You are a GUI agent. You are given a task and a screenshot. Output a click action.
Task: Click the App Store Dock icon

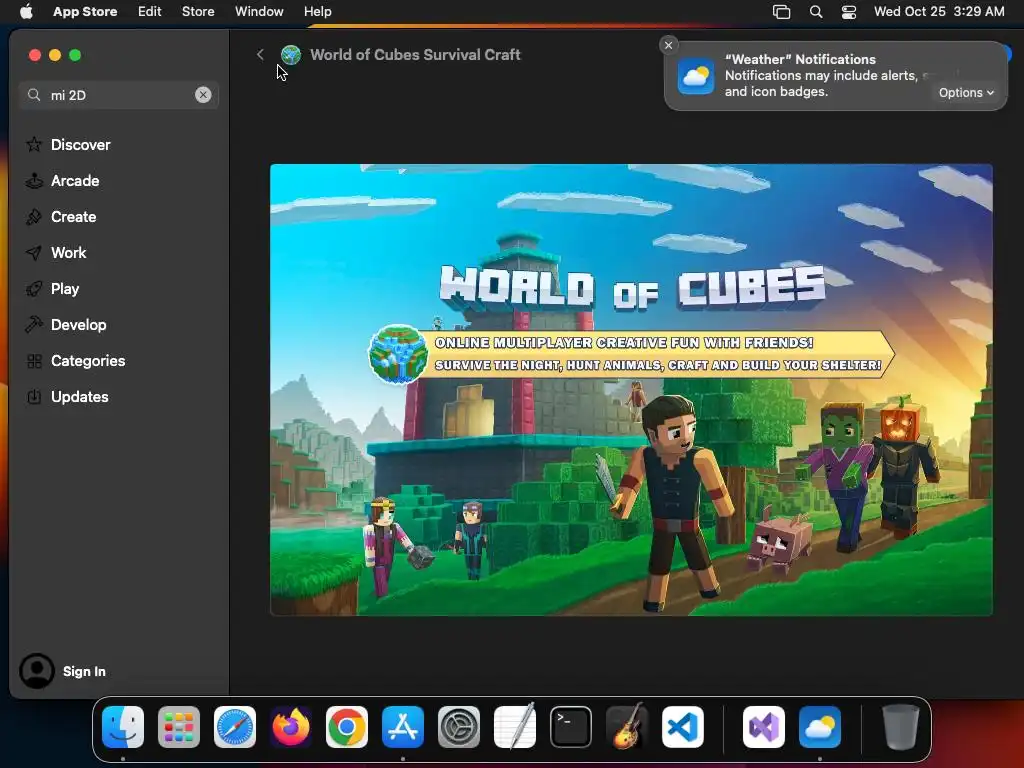coord(403,727)
